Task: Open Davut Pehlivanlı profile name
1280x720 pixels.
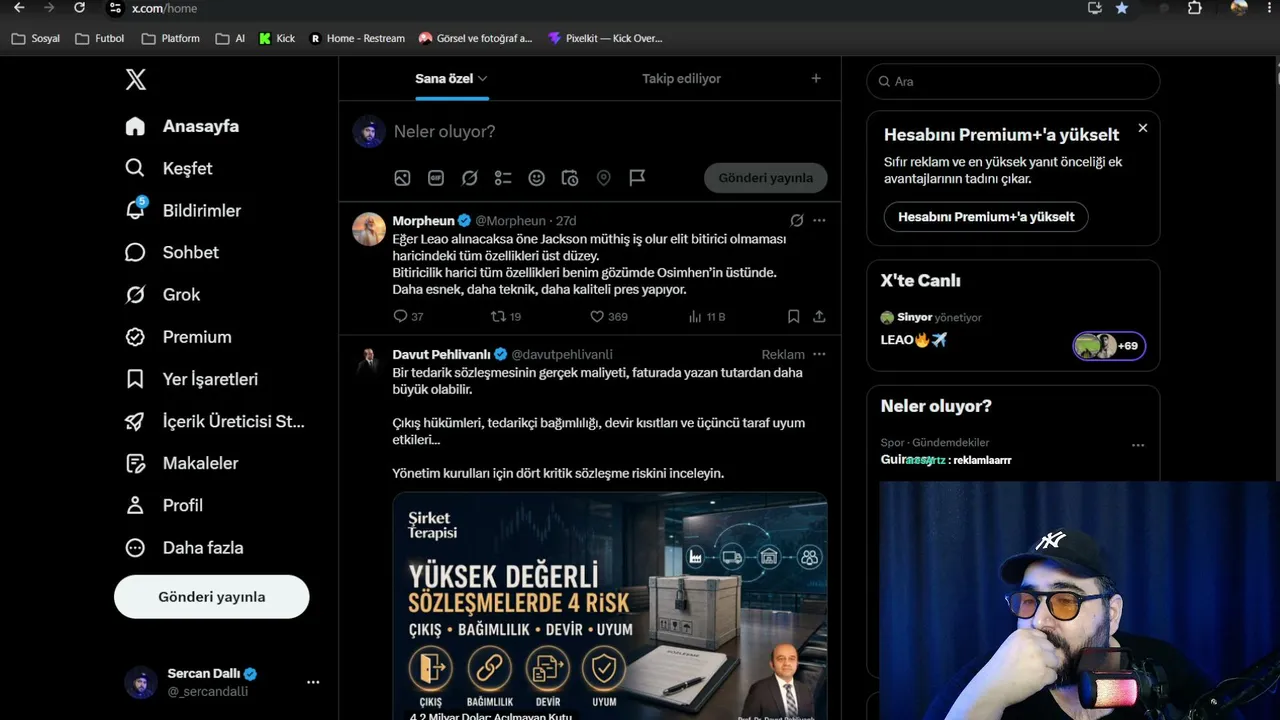Action: pos(442,354)
